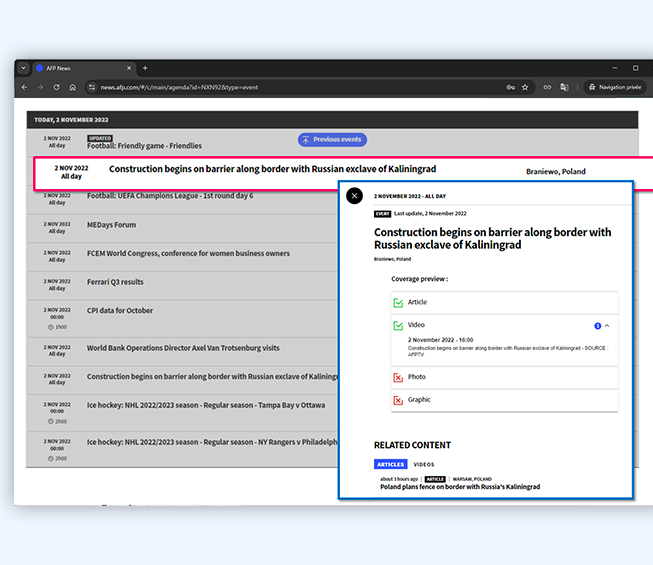Click the browser back arrow

[x=25, y=87]
